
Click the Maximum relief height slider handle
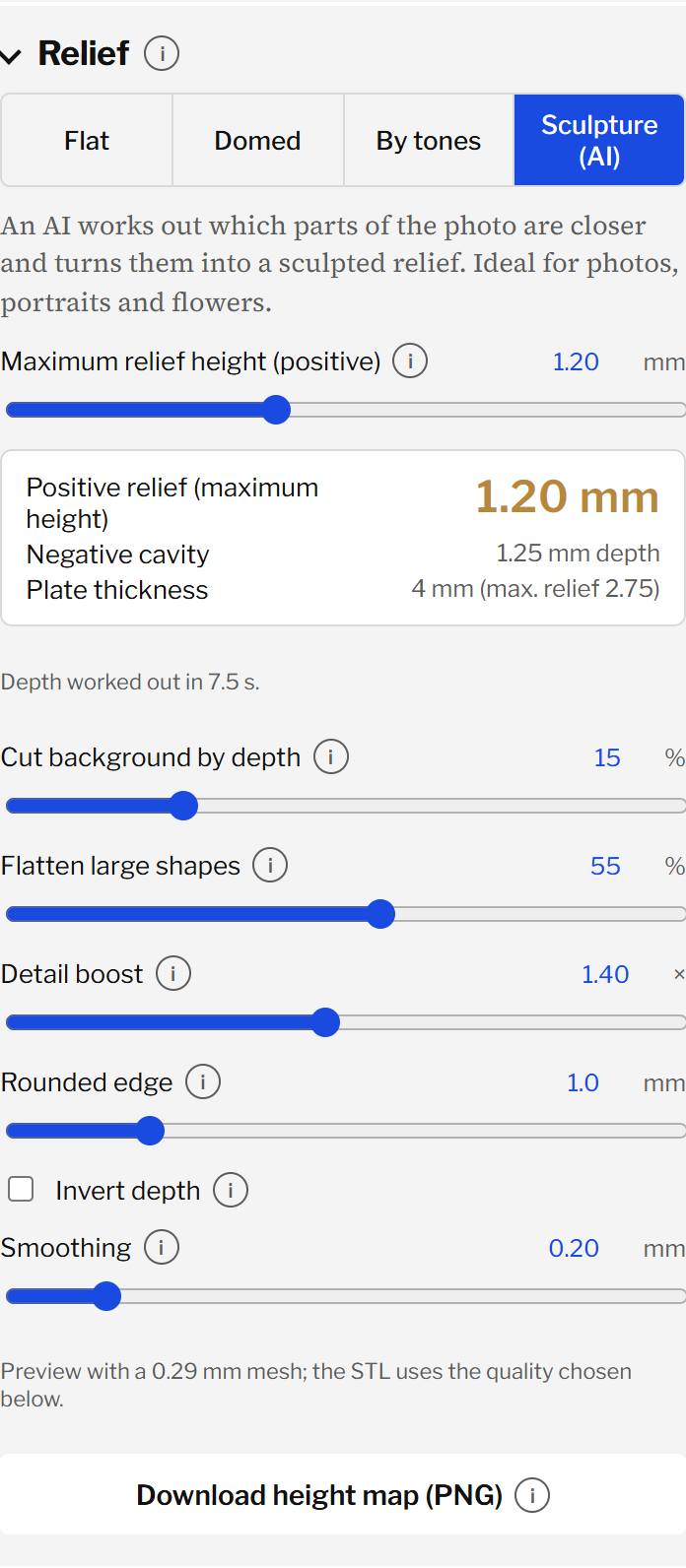coord(277,410)
